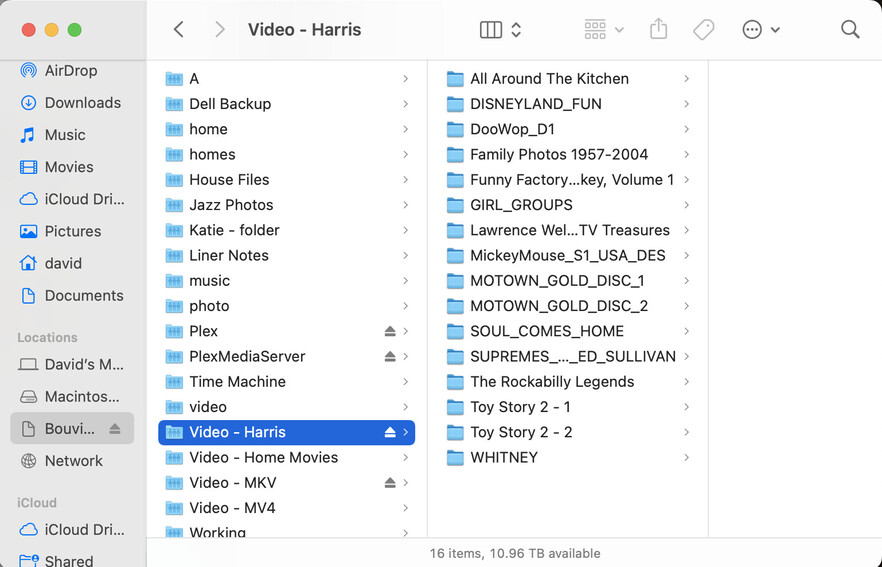Switch view using column view icon

490,29
